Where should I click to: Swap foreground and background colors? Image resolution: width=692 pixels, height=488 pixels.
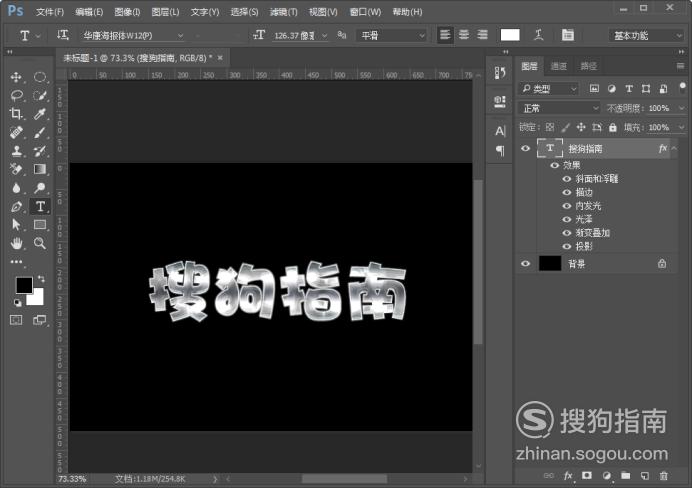point(41,278)
